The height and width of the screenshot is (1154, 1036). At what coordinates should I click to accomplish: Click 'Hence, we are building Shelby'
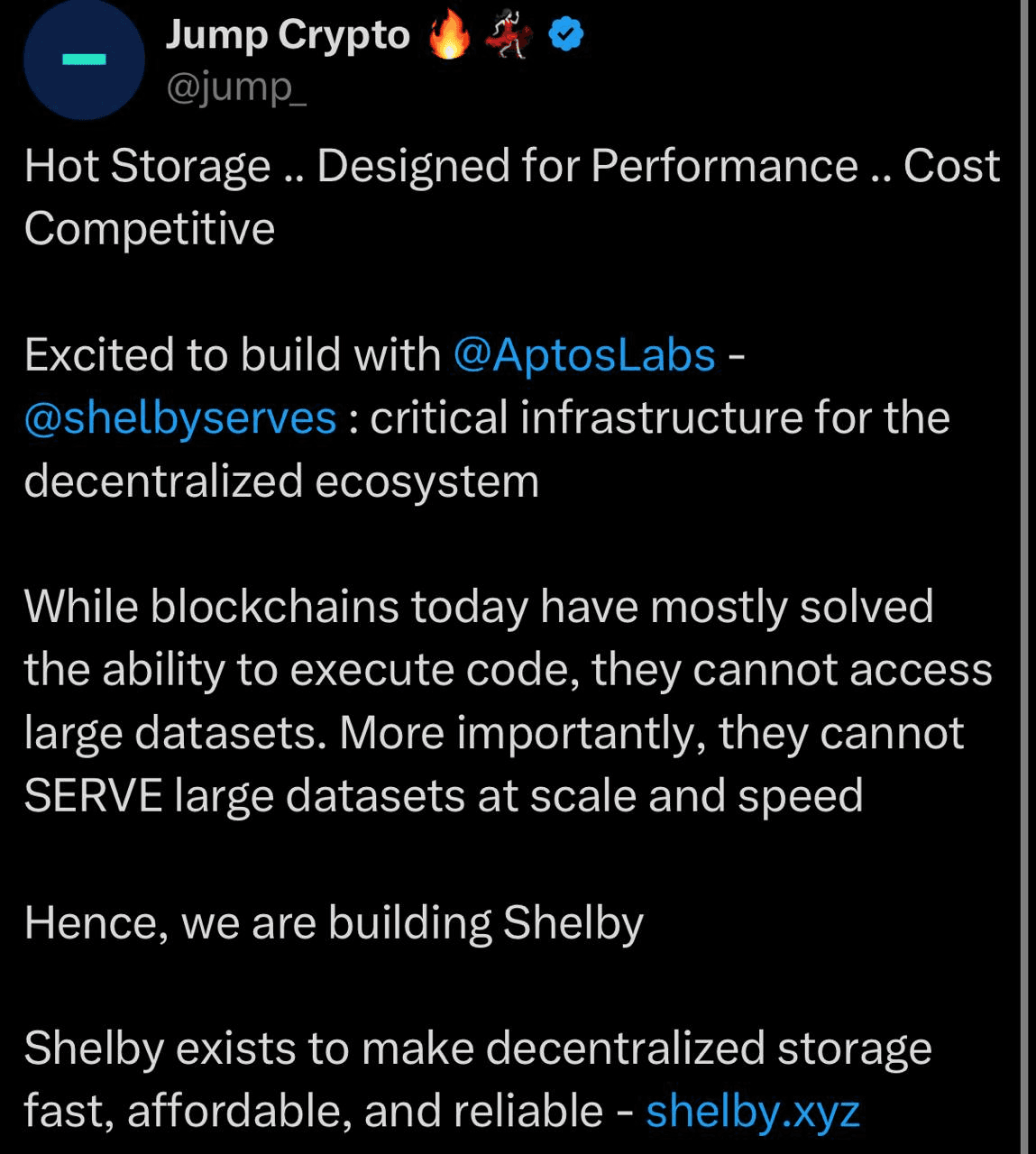[x=334, y=922]
